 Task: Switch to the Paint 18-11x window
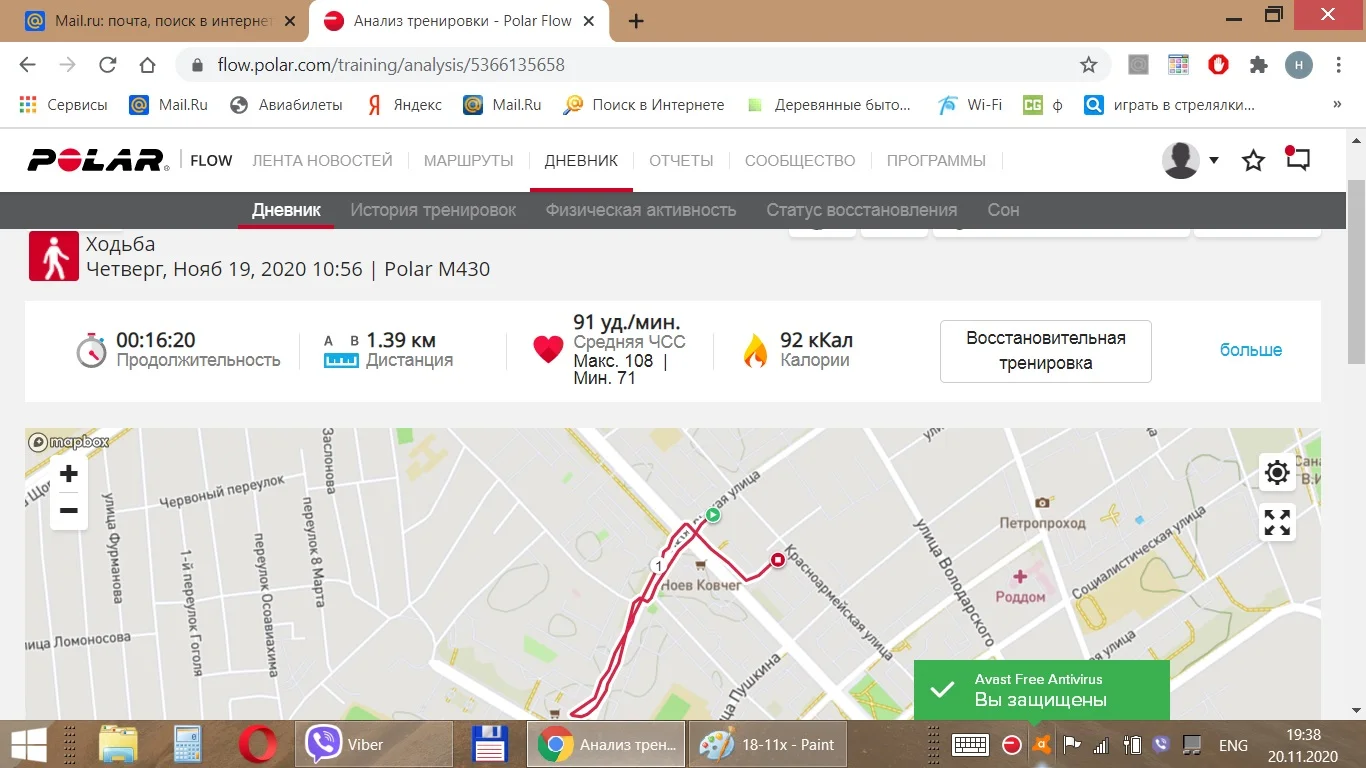click(x=767, y=745)
